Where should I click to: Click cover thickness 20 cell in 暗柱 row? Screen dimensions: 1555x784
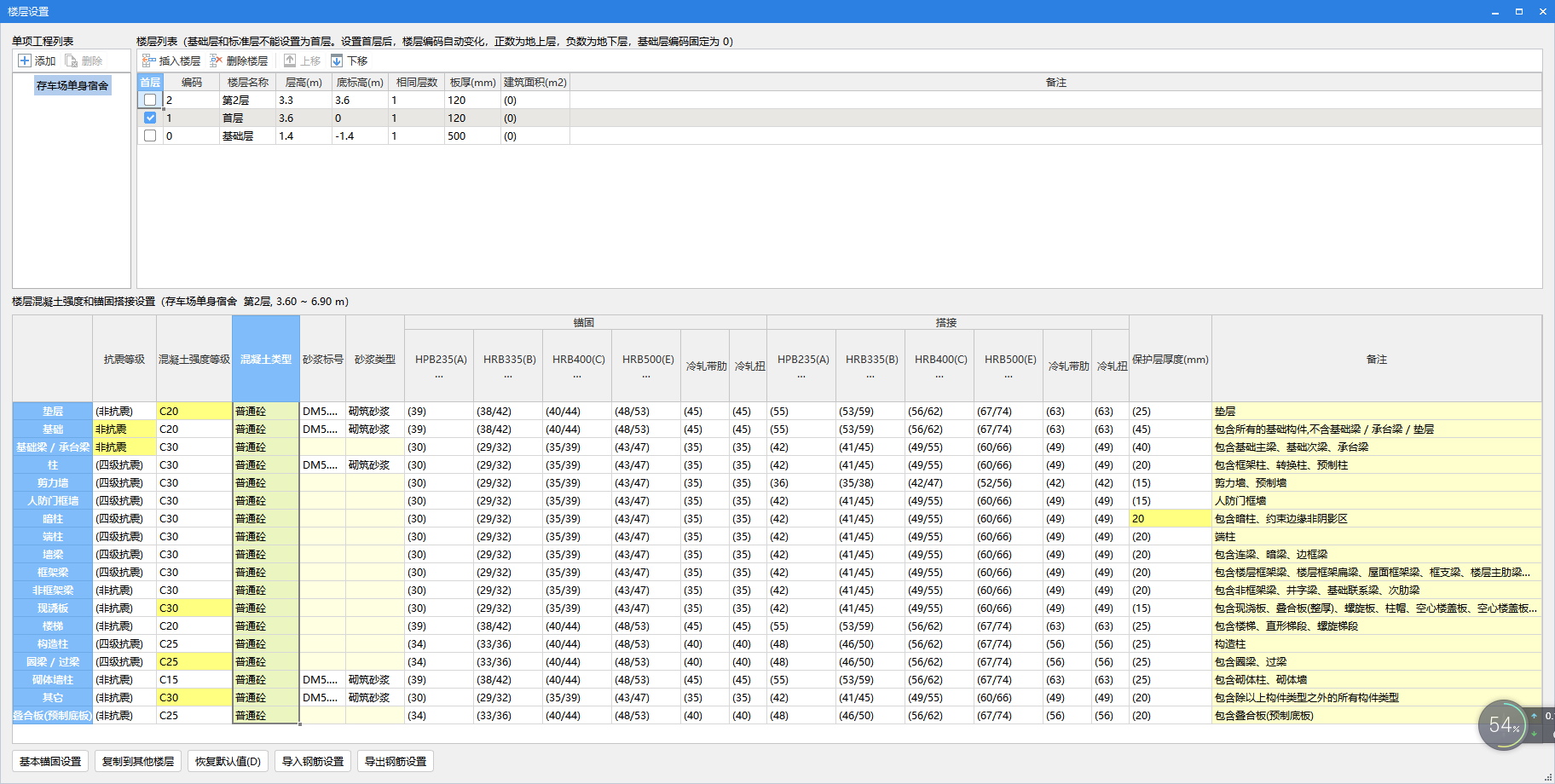(x=1171, y=518)
